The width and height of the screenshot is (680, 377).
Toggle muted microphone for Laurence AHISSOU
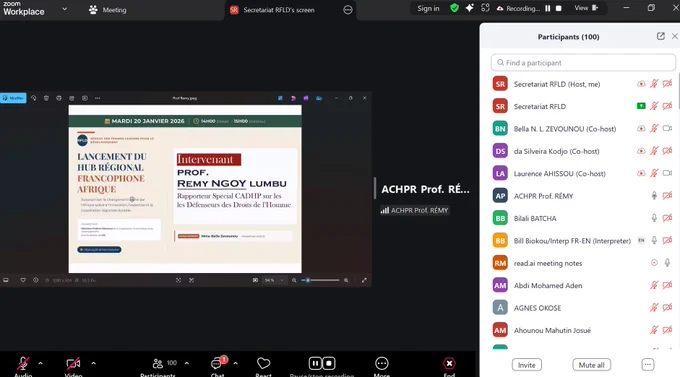click(654, 174)
